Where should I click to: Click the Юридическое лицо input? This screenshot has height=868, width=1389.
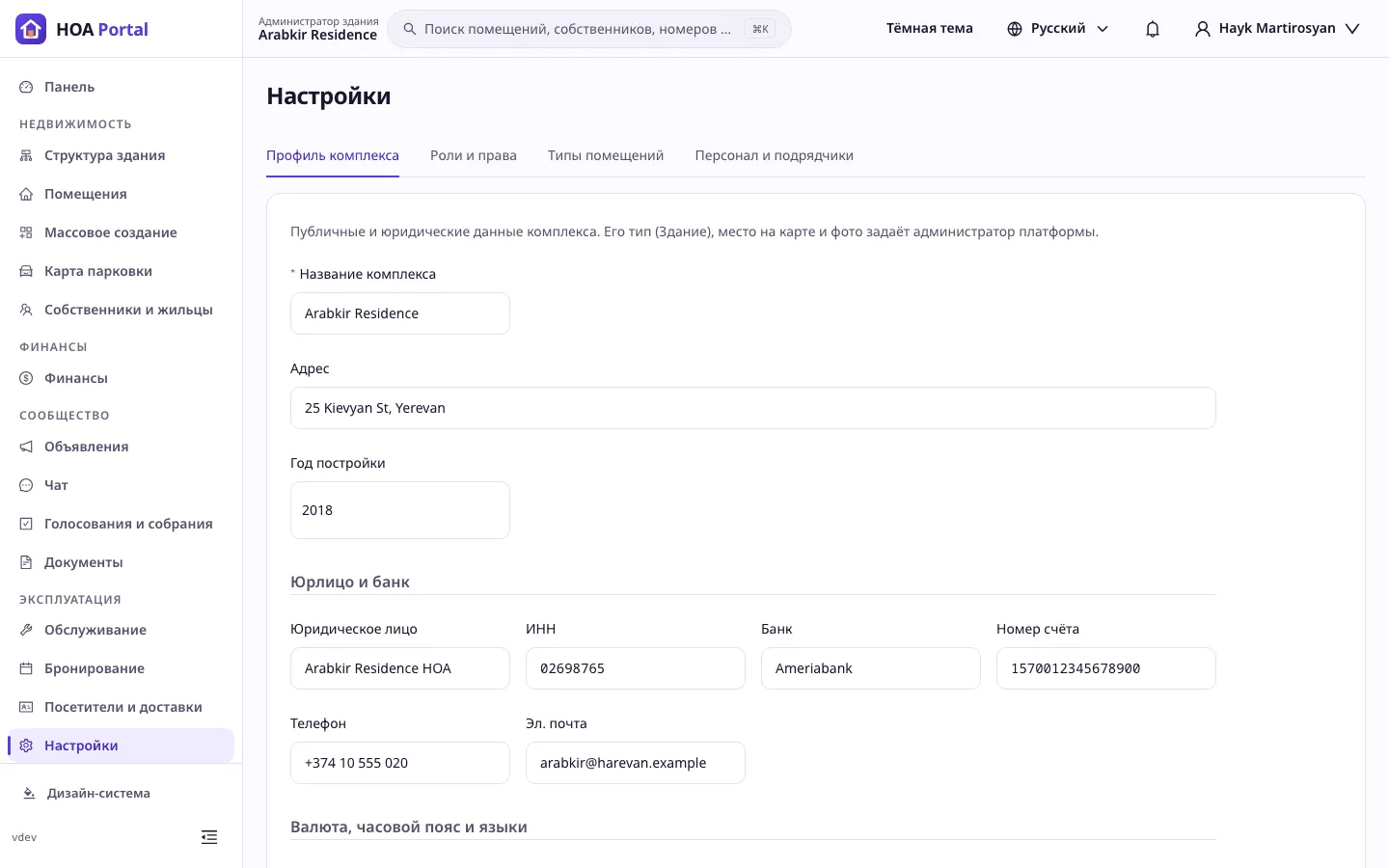400,668
